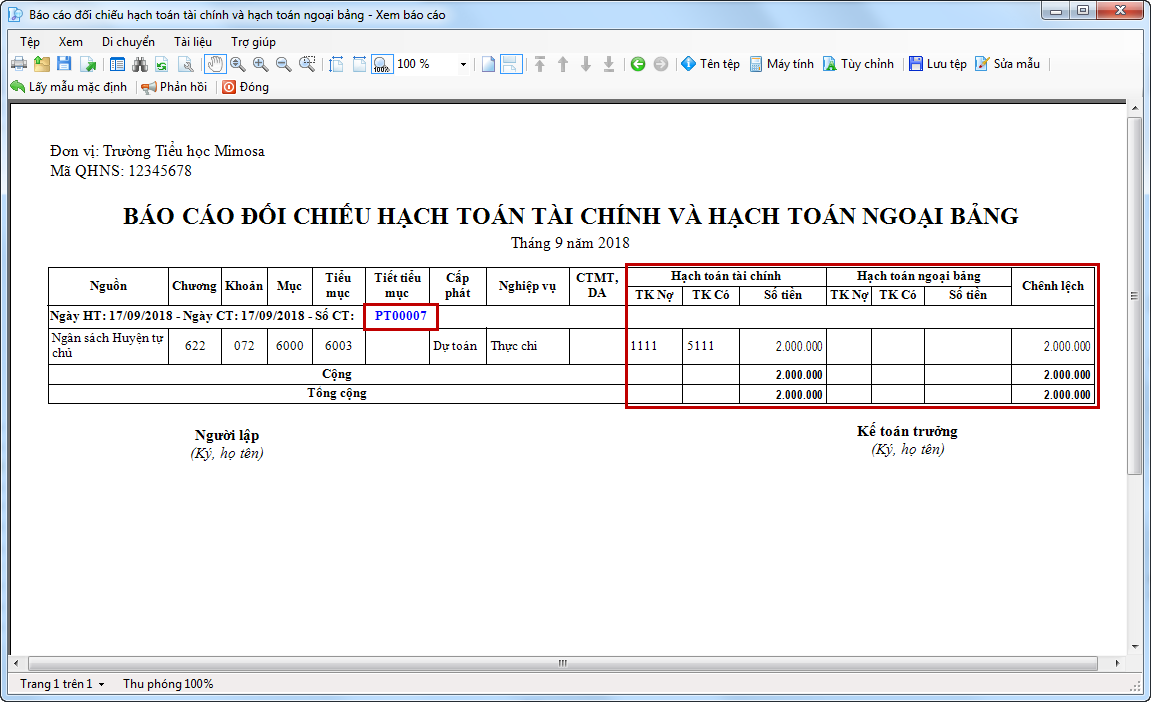Click the Tiểu mục value 6003
This screenshot has height=702, width=1151.
point(338,346)
